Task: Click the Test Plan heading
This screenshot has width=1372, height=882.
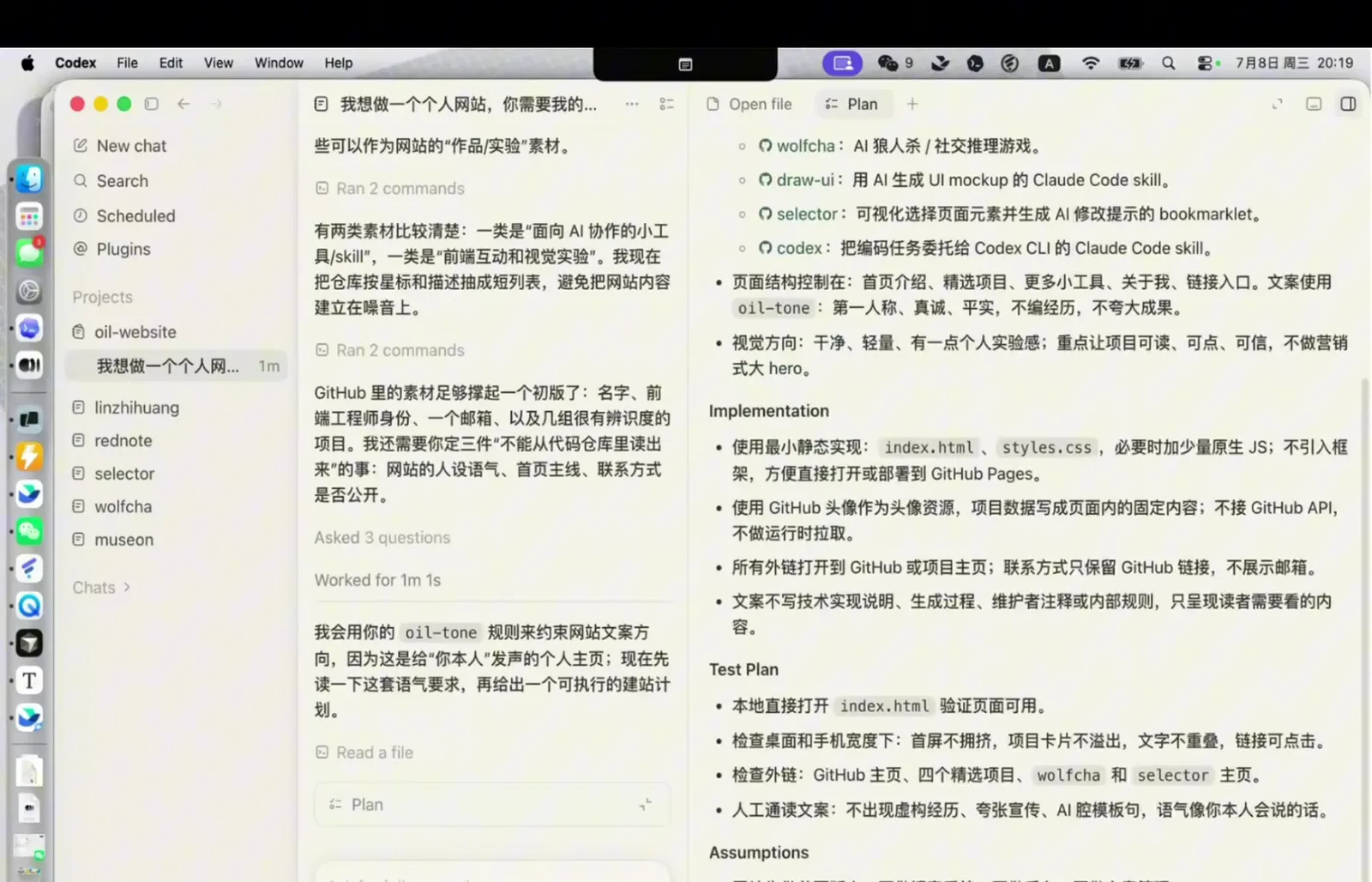Action: click(x=743, y=669)
